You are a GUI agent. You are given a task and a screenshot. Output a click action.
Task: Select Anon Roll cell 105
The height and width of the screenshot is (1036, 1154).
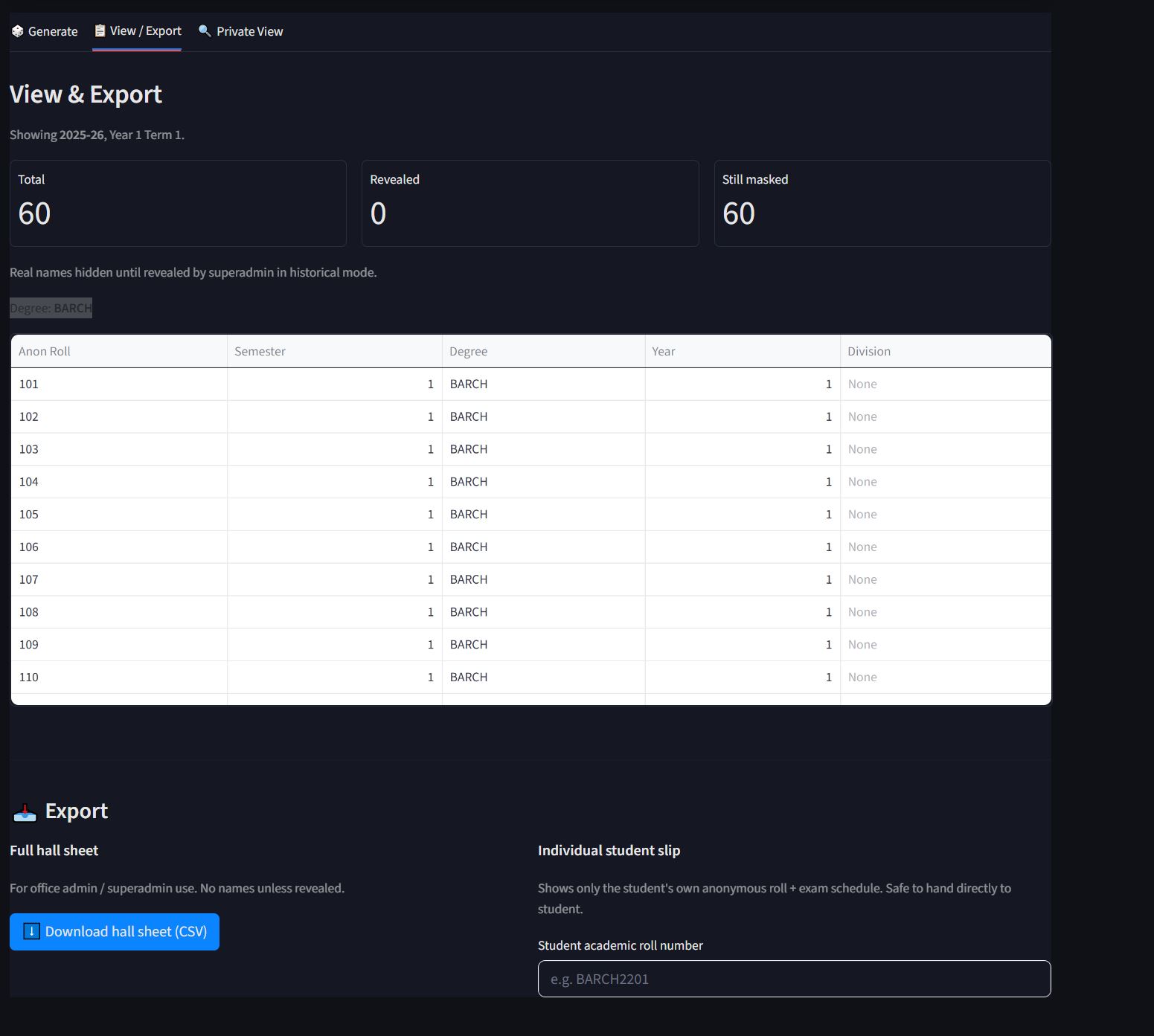click(119, 515)
